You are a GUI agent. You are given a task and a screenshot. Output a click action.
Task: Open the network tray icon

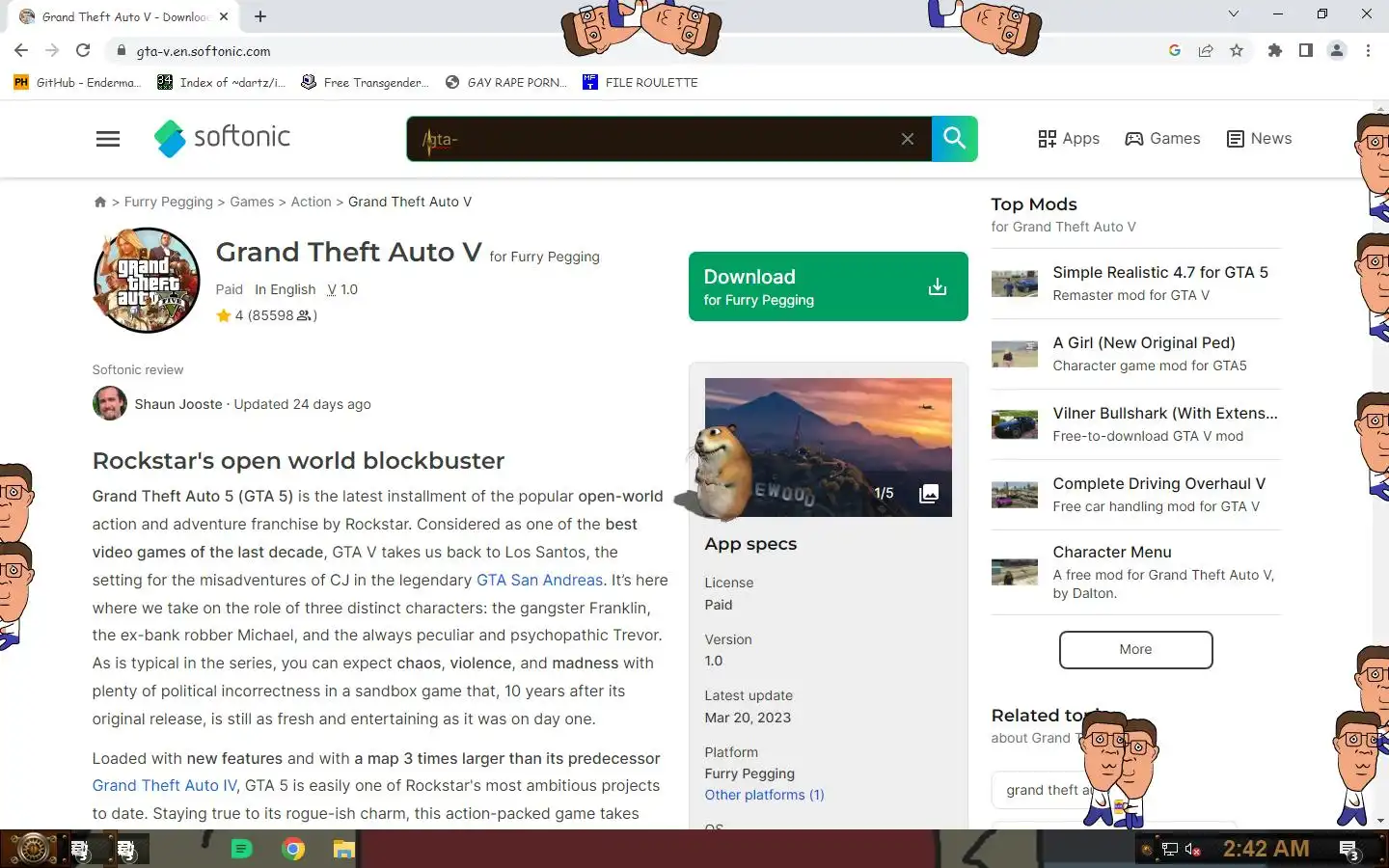pyautogui.click(x=1169, y=850)
